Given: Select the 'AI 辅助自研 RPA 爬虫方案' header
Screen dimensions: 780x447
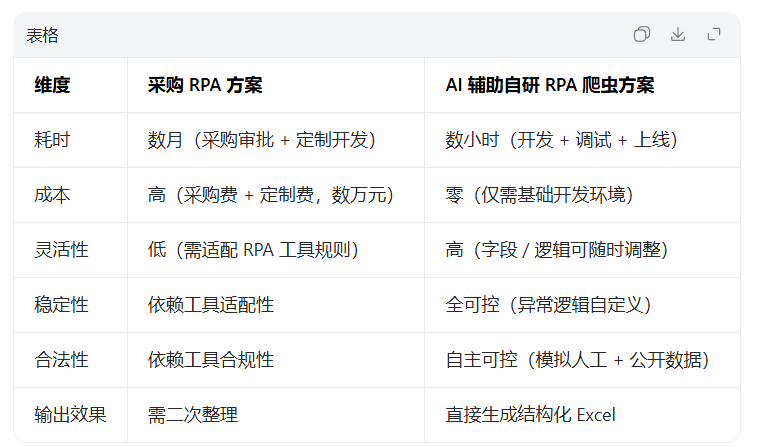Looking at the screenshot, I should coord(550,85).
